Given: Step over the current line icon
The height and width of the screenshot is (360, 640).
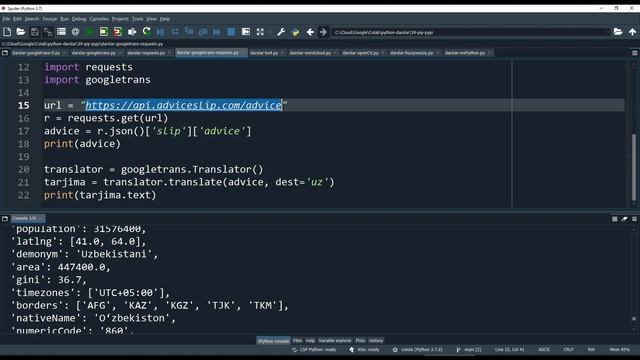Looking at the screenshot, I should click(x=175, y=32).
